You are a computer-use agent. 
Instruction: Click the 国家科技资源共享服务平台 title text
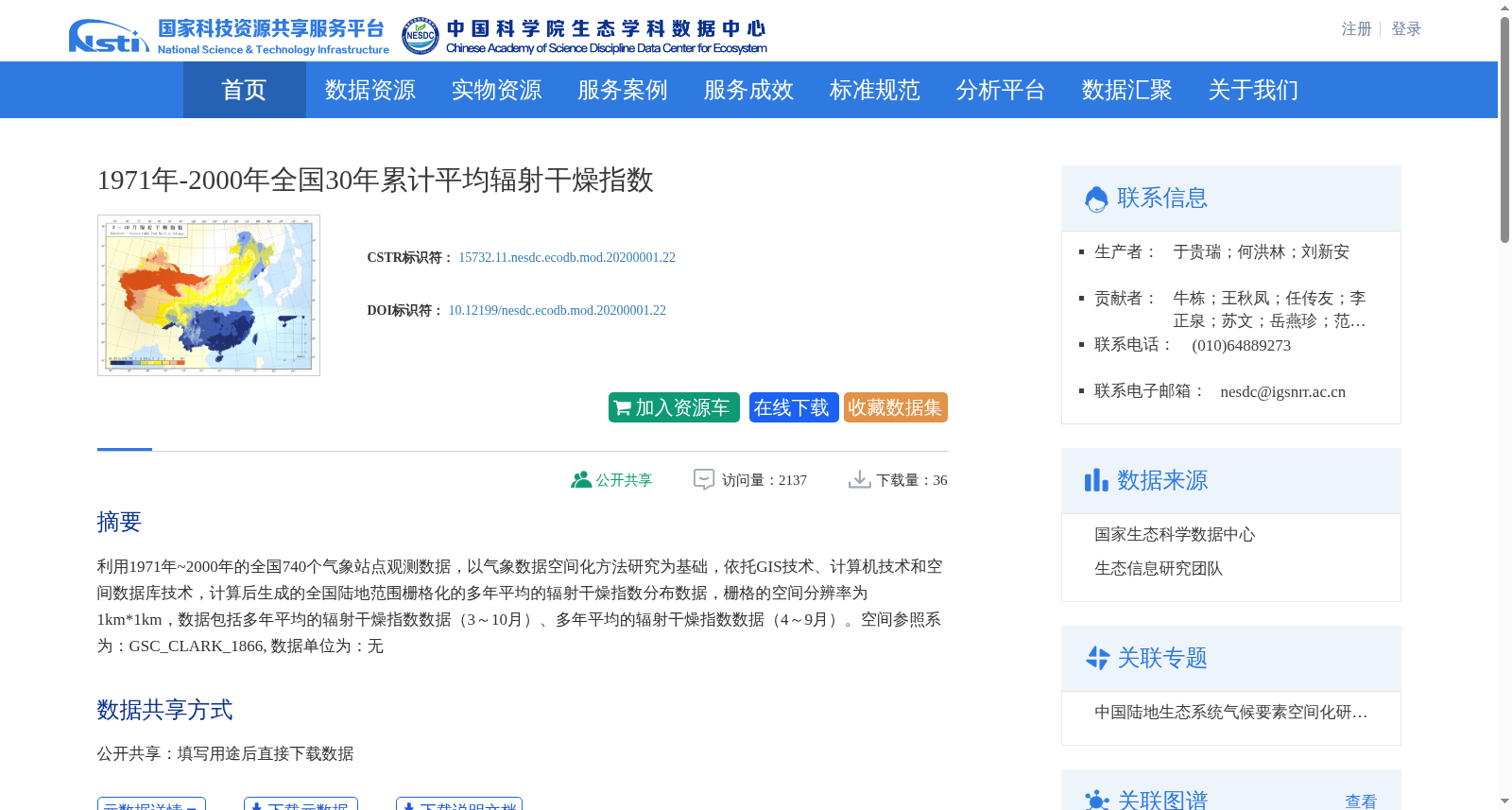pos(271,28)
